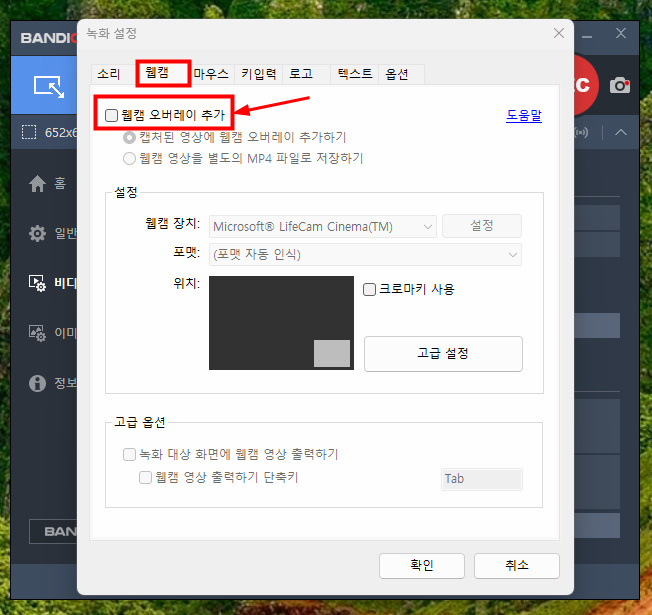Viewport: 652px width, 615px height.
Task: Open Video settings via the film-gear icon
Action: pos(38,283)
